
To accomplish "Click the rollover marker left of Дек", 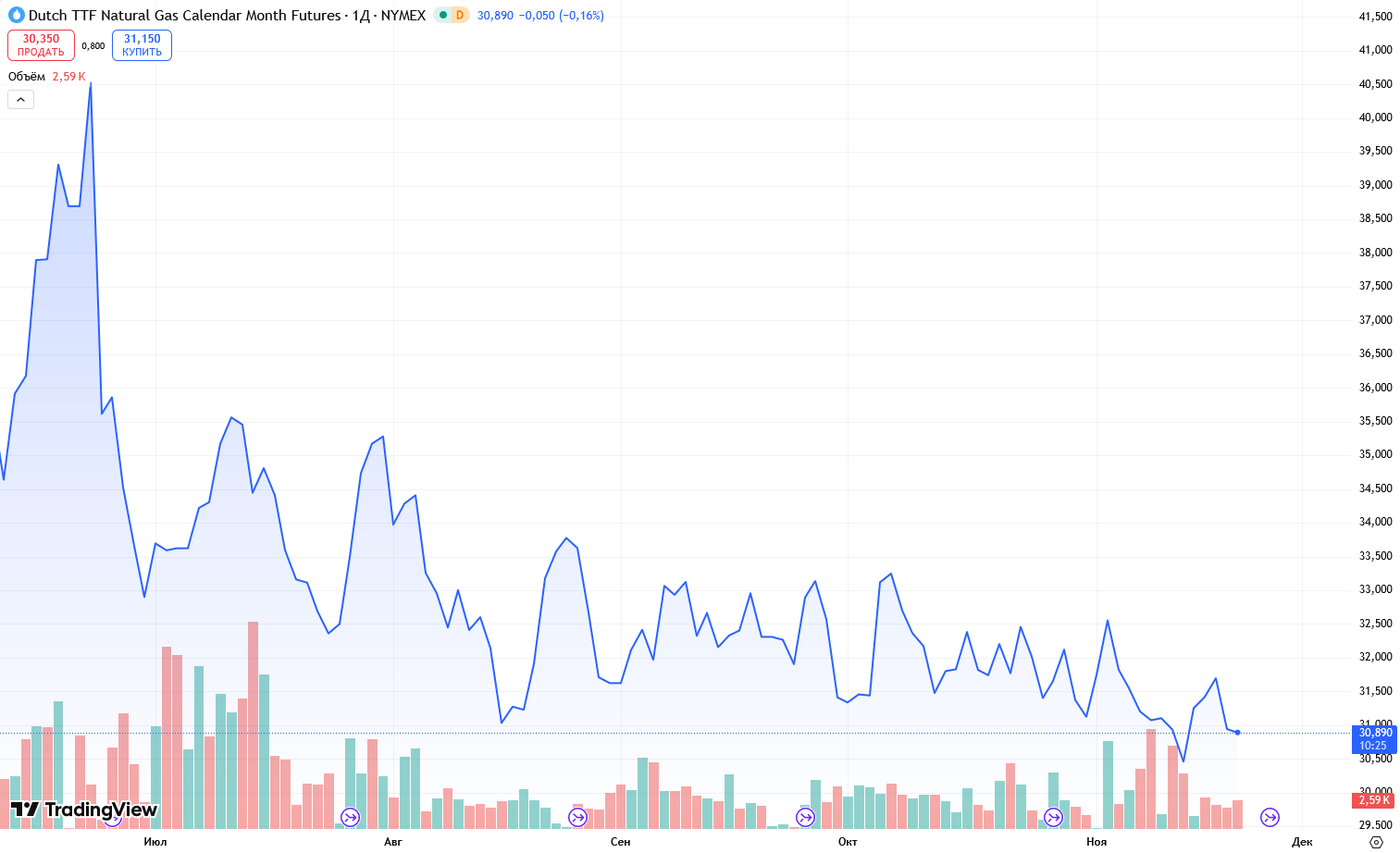I will [x=1270, y=817].
